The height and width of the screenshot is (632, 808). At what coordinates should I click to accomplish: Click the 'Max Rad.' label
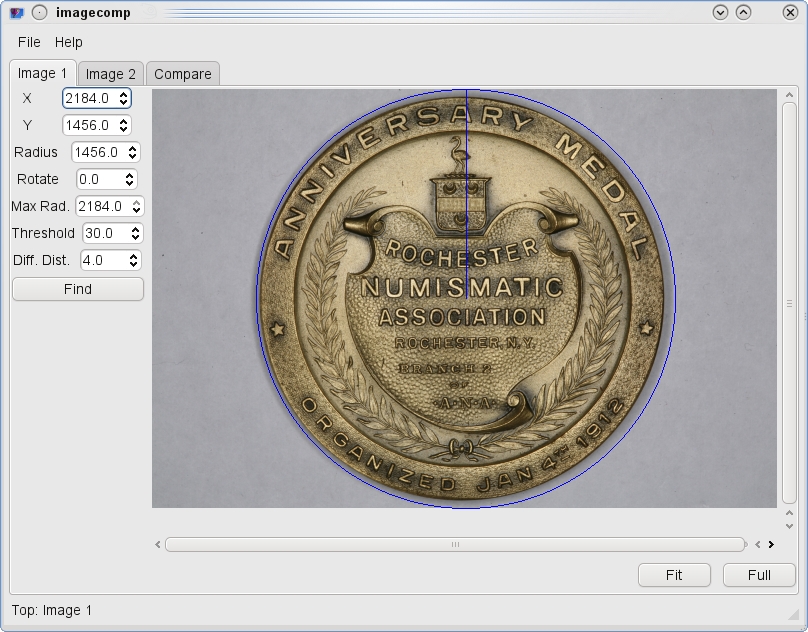point(40,206)
